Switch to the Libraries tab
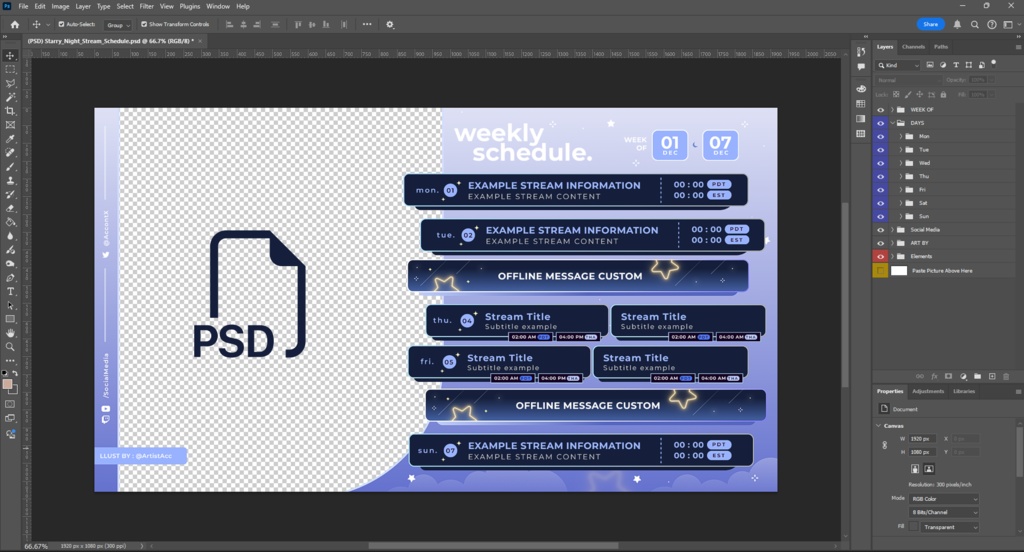 pos(964,391)
